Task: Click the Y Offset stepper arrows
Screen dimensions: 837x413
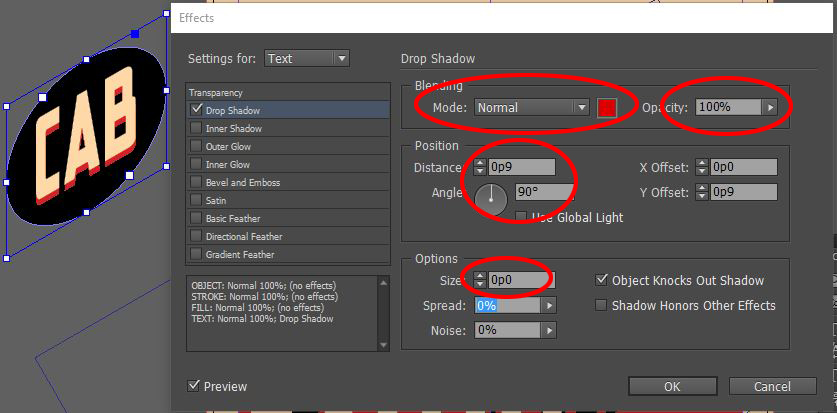Action: click(x=703, y=192)
